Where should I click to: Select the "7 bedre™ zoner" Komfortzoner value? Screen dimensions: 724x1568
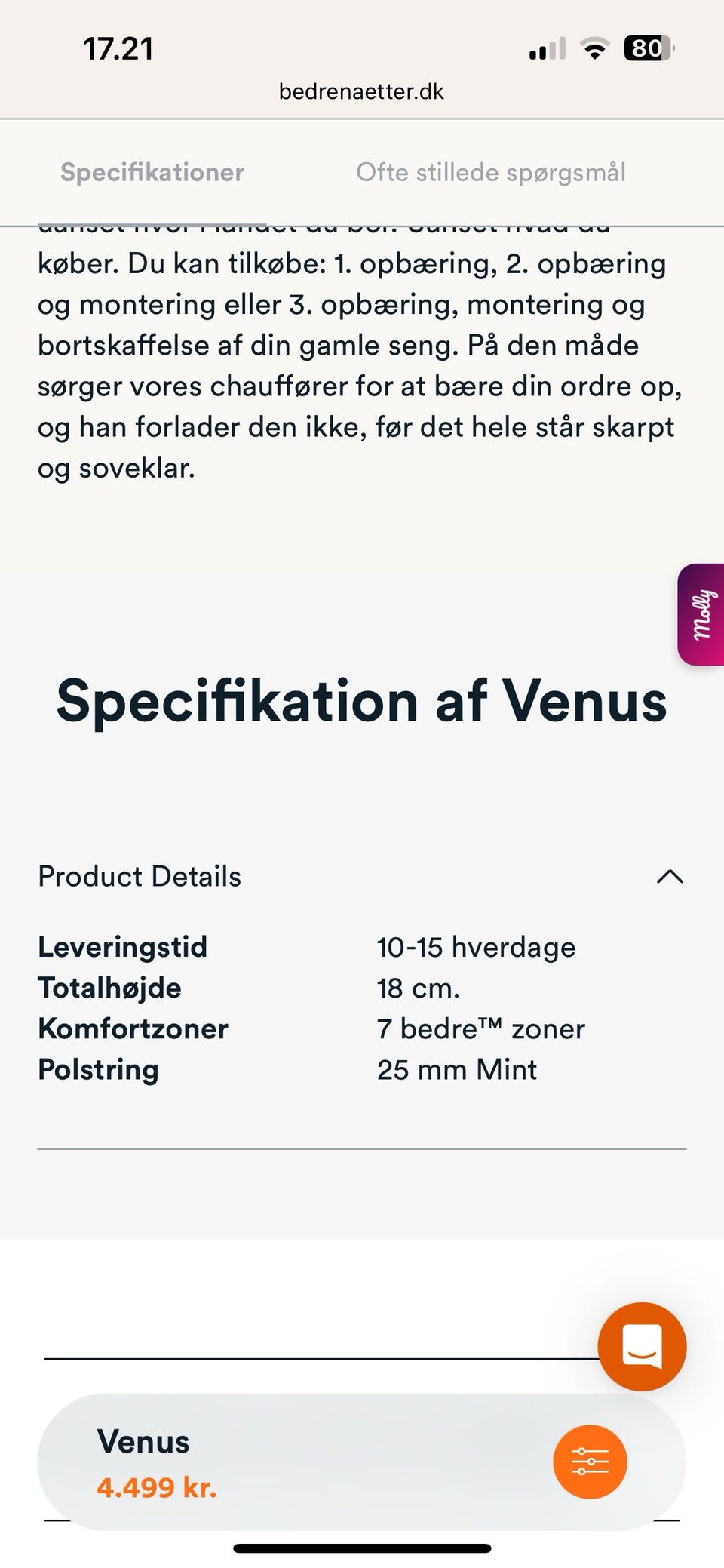(480, 1028)
